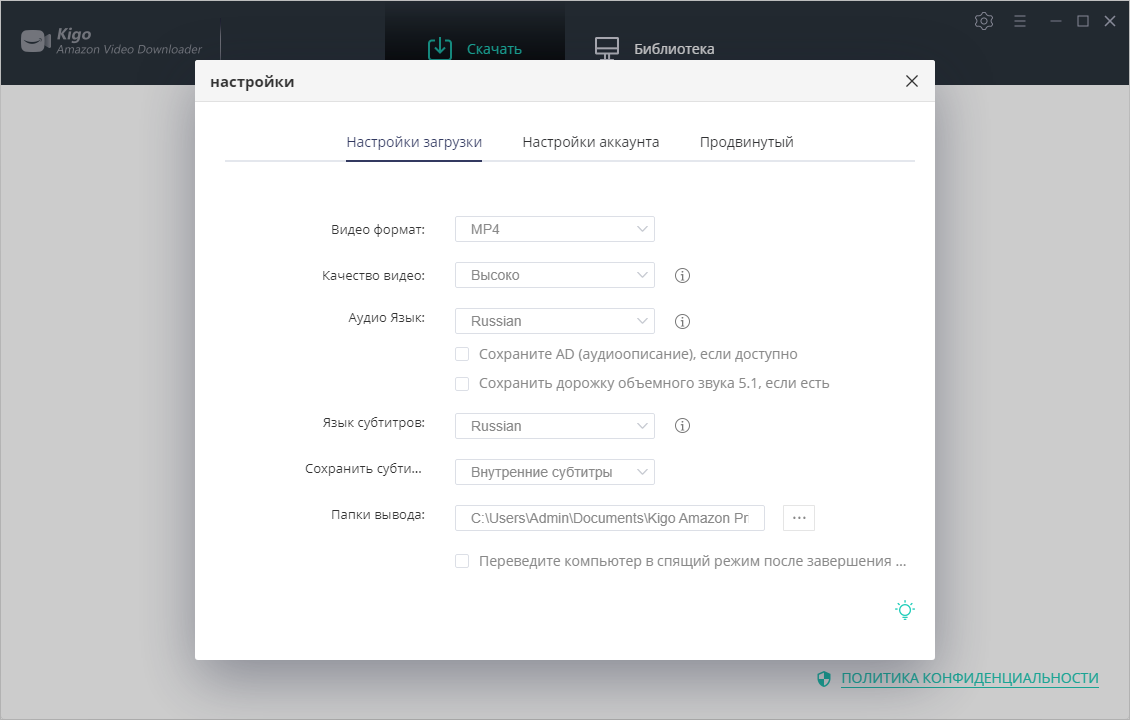The image size is (1130, 720).
Task: Open the Продвинутый tab
Action: point(746,142)
